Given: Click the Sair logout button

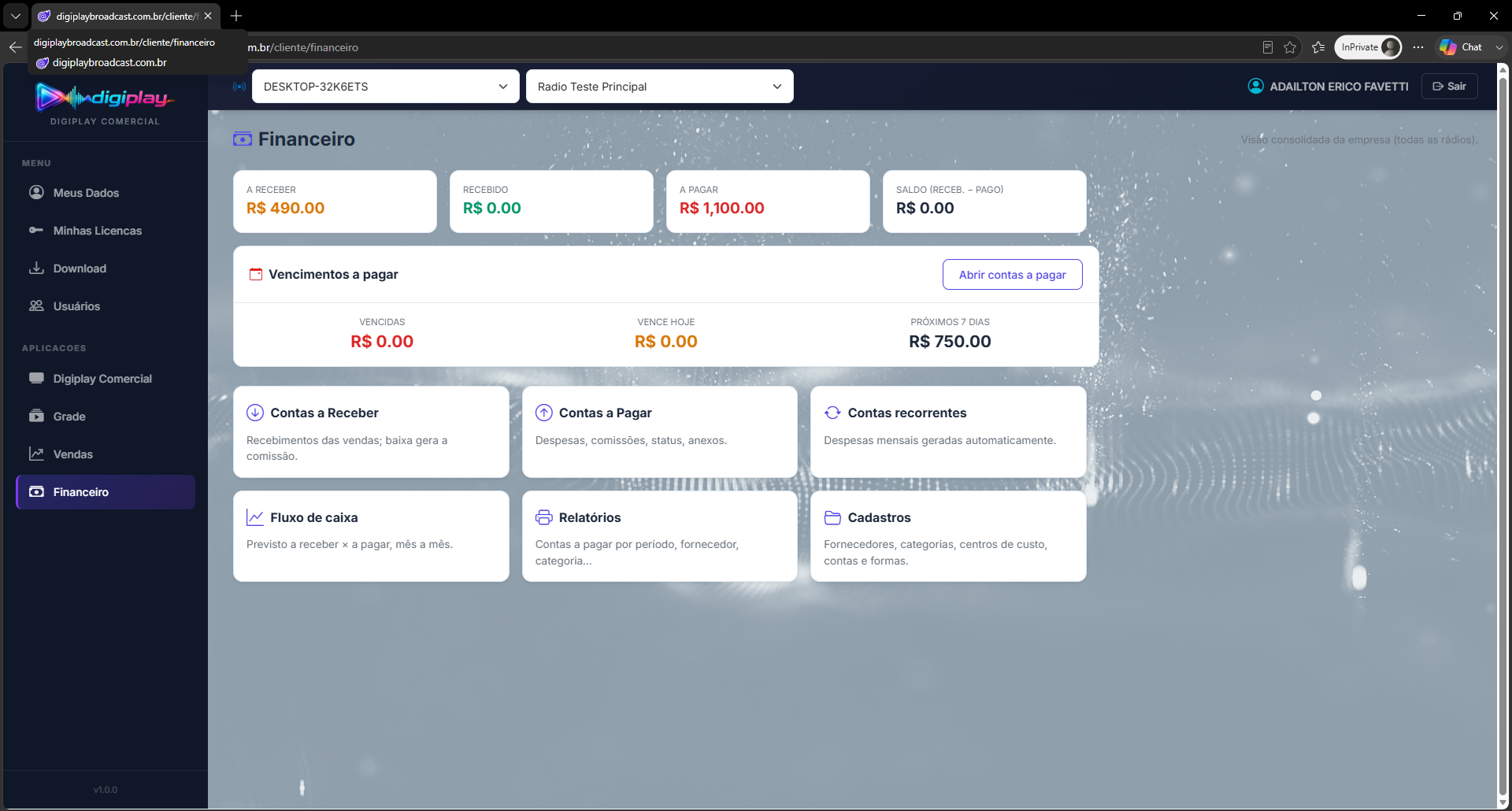Looking at the screenshot, I should pyautogui.click(x=1449, y=87).
